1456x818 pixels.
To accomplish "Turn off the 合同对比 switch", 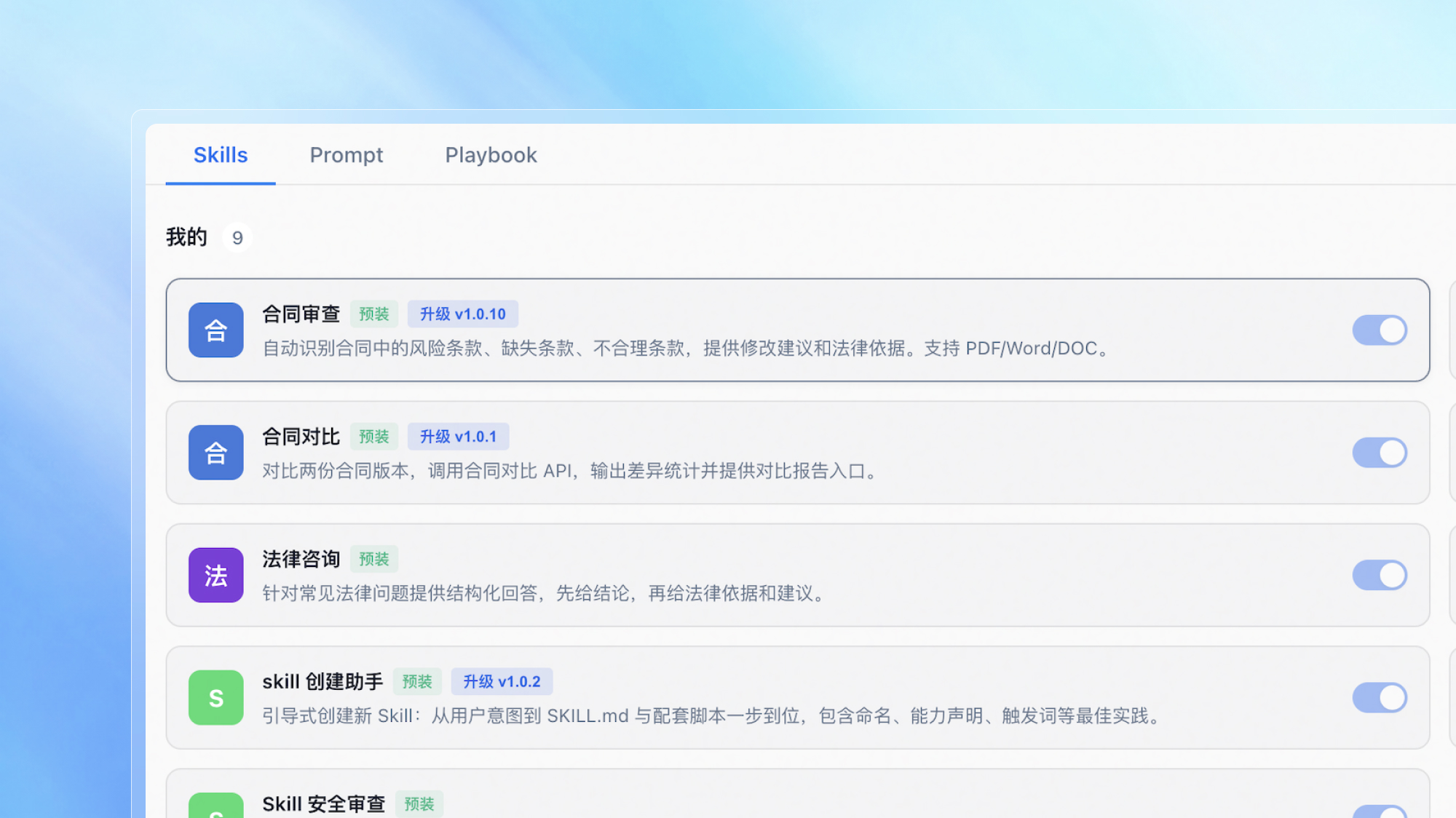I will coord(1380,453).
